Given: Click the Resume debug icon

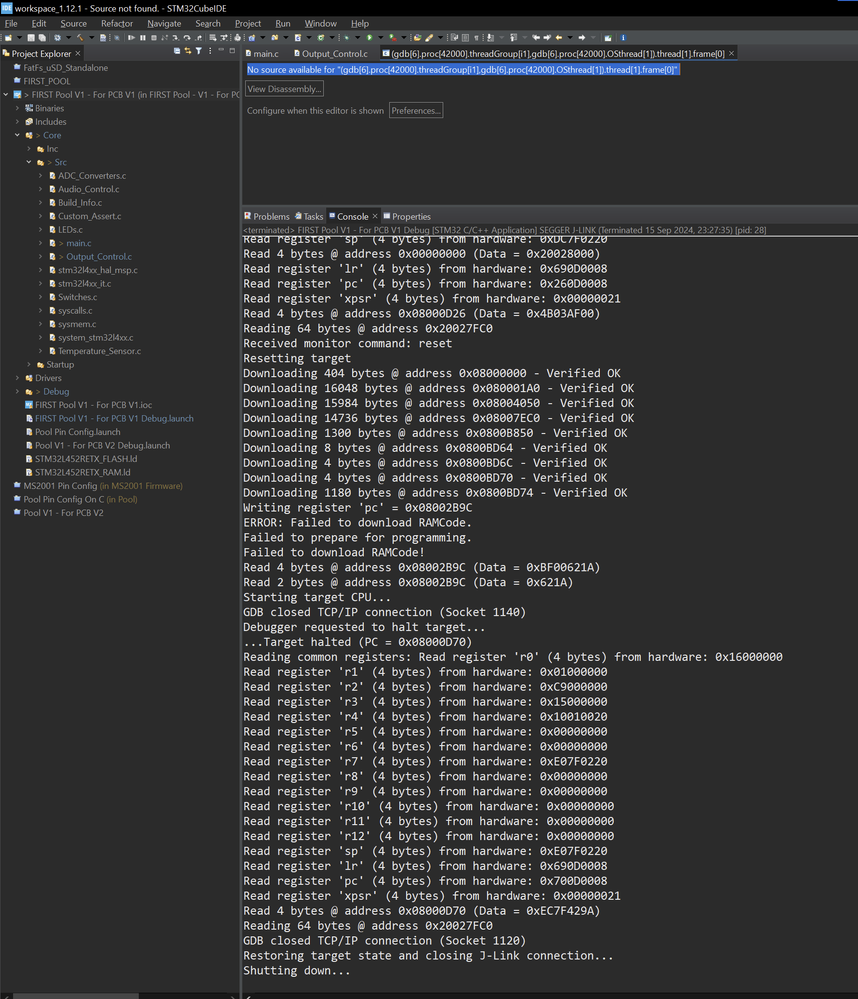Looking at the screenshot, I should 131,38.
